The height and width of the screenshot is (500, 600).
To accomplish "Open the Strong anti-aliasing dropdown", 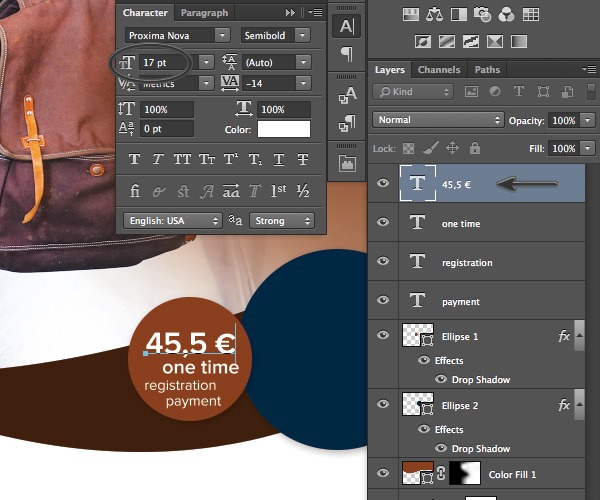I will point(282,221).
